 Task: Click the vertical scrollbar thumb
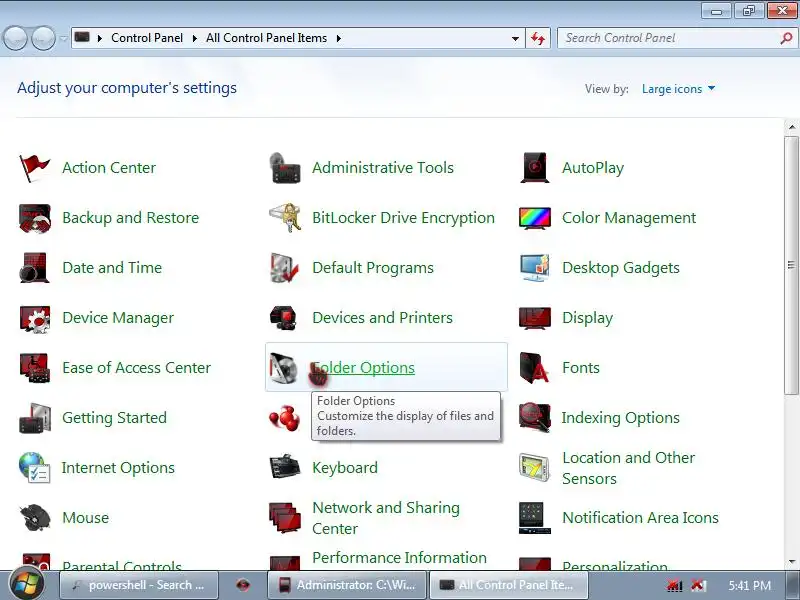[792, 265]
